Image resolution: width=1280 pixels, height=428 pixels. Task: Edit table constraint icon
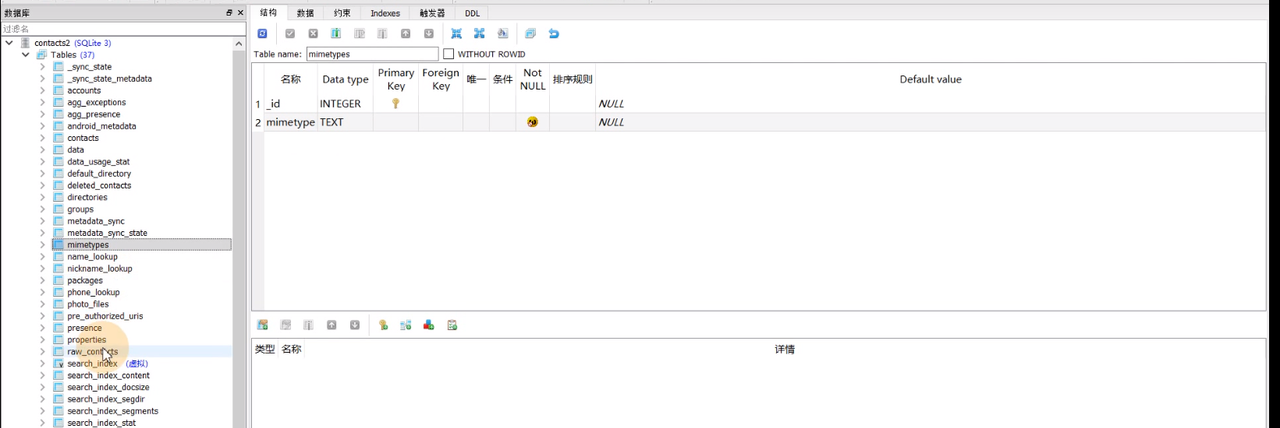[x=285, y=325]
